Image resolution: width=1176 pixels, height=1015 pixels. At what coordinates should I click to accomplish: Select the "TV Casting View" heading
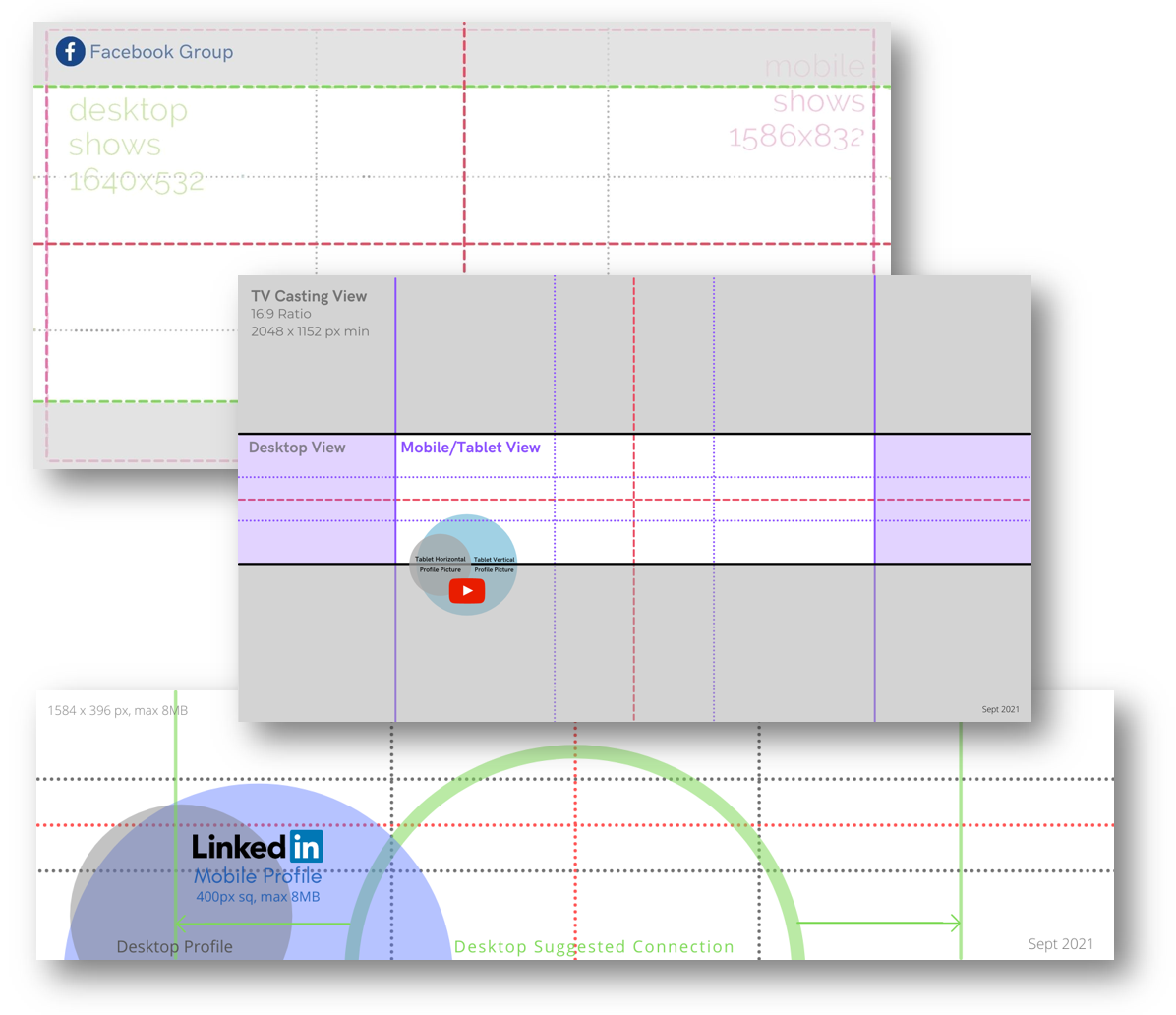(309, 296)
